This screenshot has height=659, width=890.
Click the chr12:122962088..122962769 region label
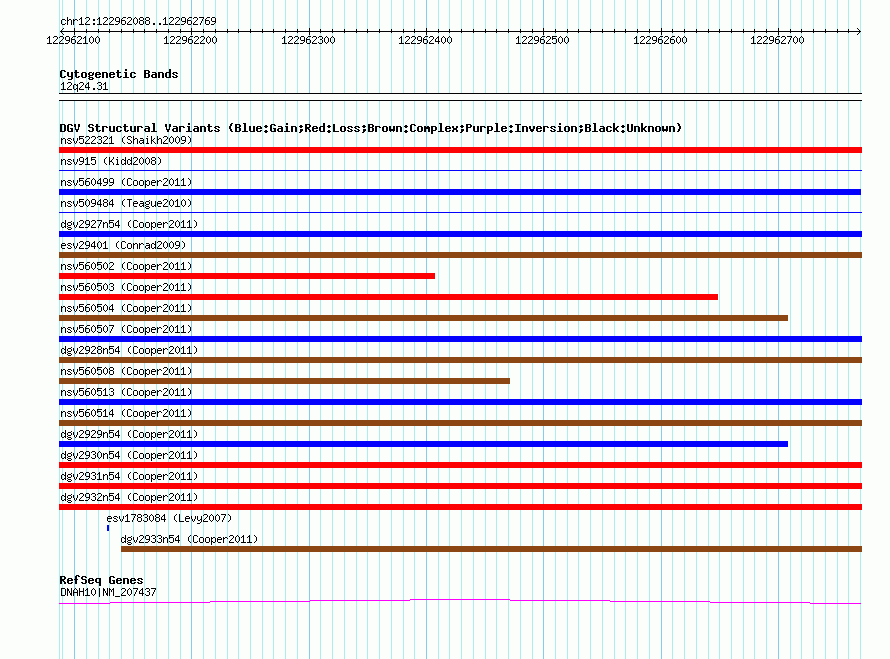coord(138,21)
